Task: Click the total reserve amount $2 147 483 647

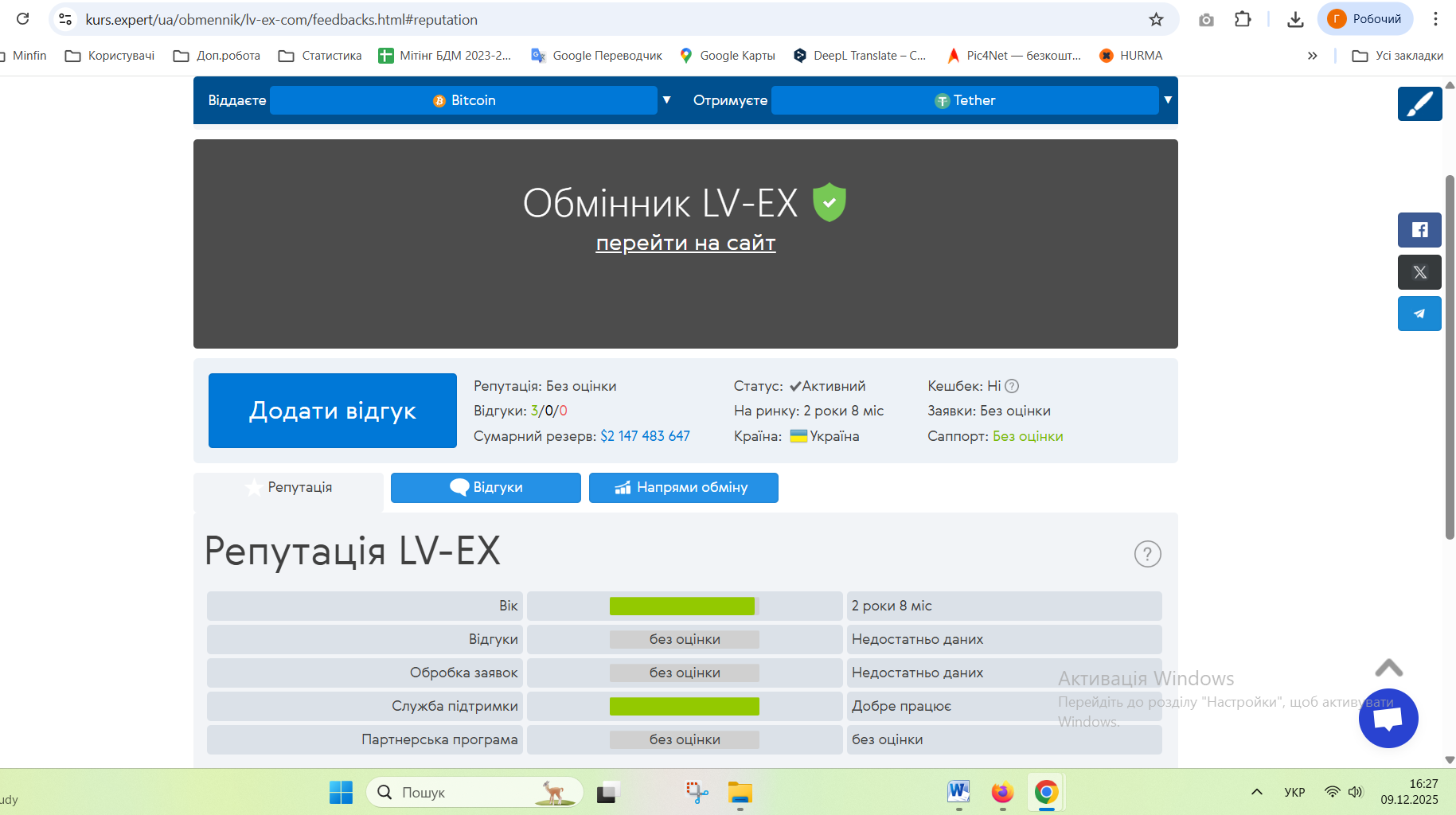Action: tap(645, 436)
